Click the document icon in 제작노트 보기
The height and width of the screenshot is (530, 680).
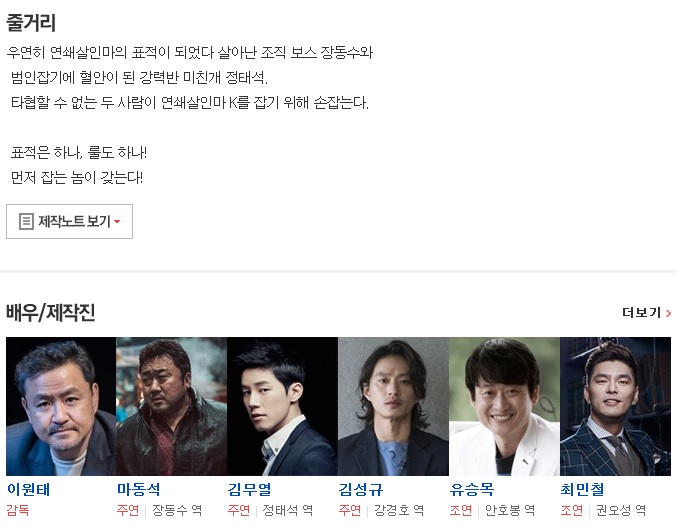click(x=26, y=222)
